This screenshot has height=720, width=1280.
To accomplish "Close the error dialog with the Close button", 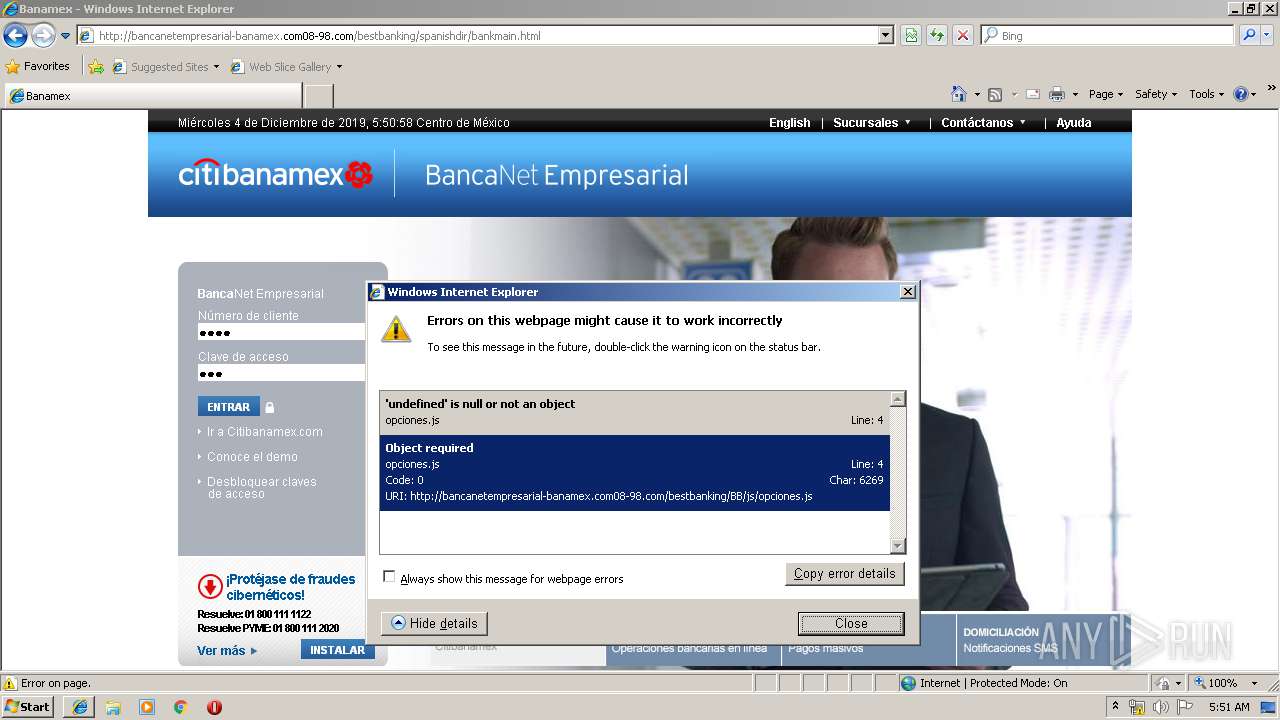I will click(851, 623).
